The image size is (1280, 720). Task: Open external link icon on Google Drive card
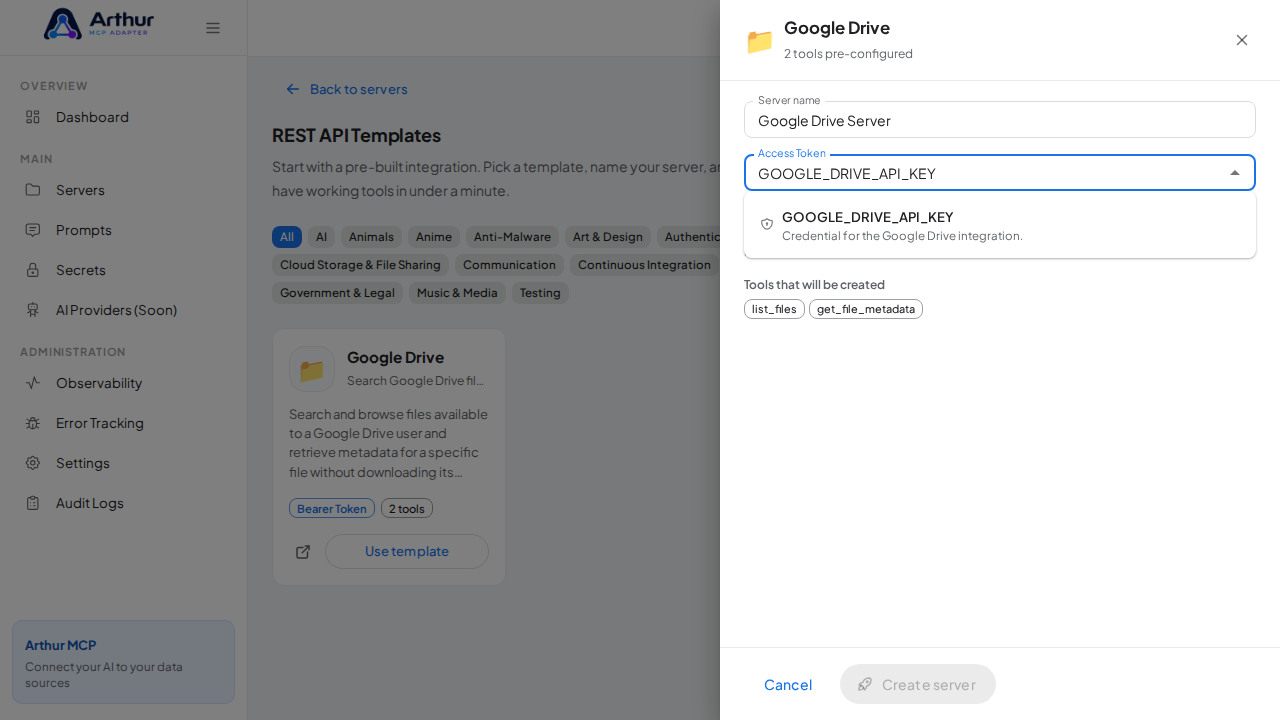tap(303, 552)
